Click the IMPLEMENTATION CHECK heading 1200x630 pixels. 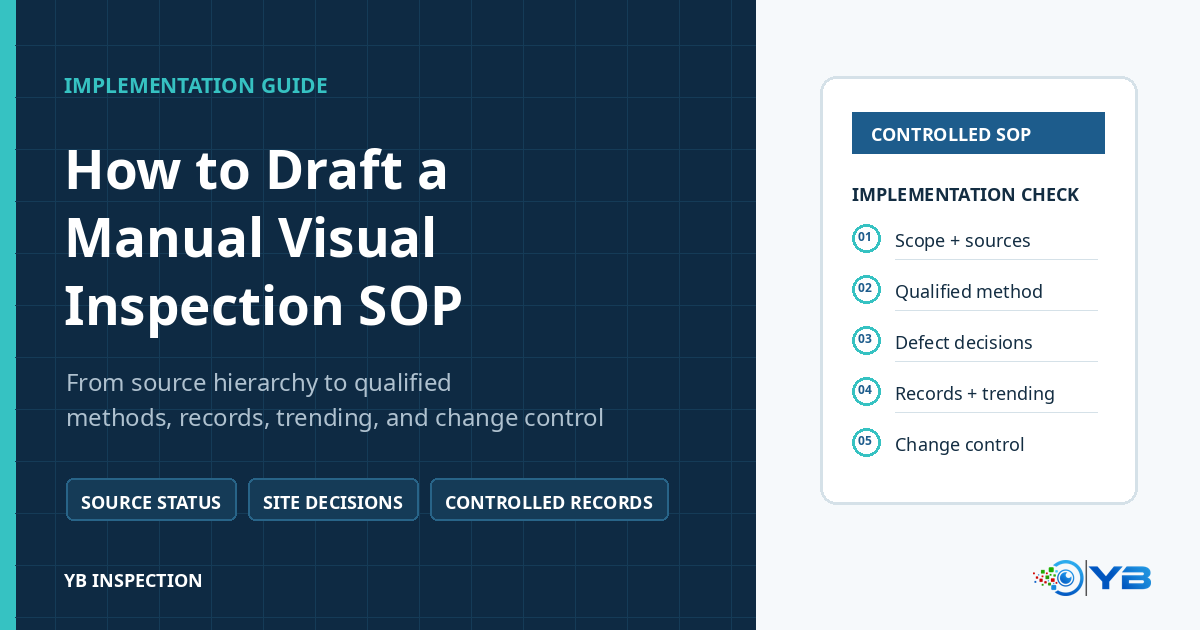(965, 195)
